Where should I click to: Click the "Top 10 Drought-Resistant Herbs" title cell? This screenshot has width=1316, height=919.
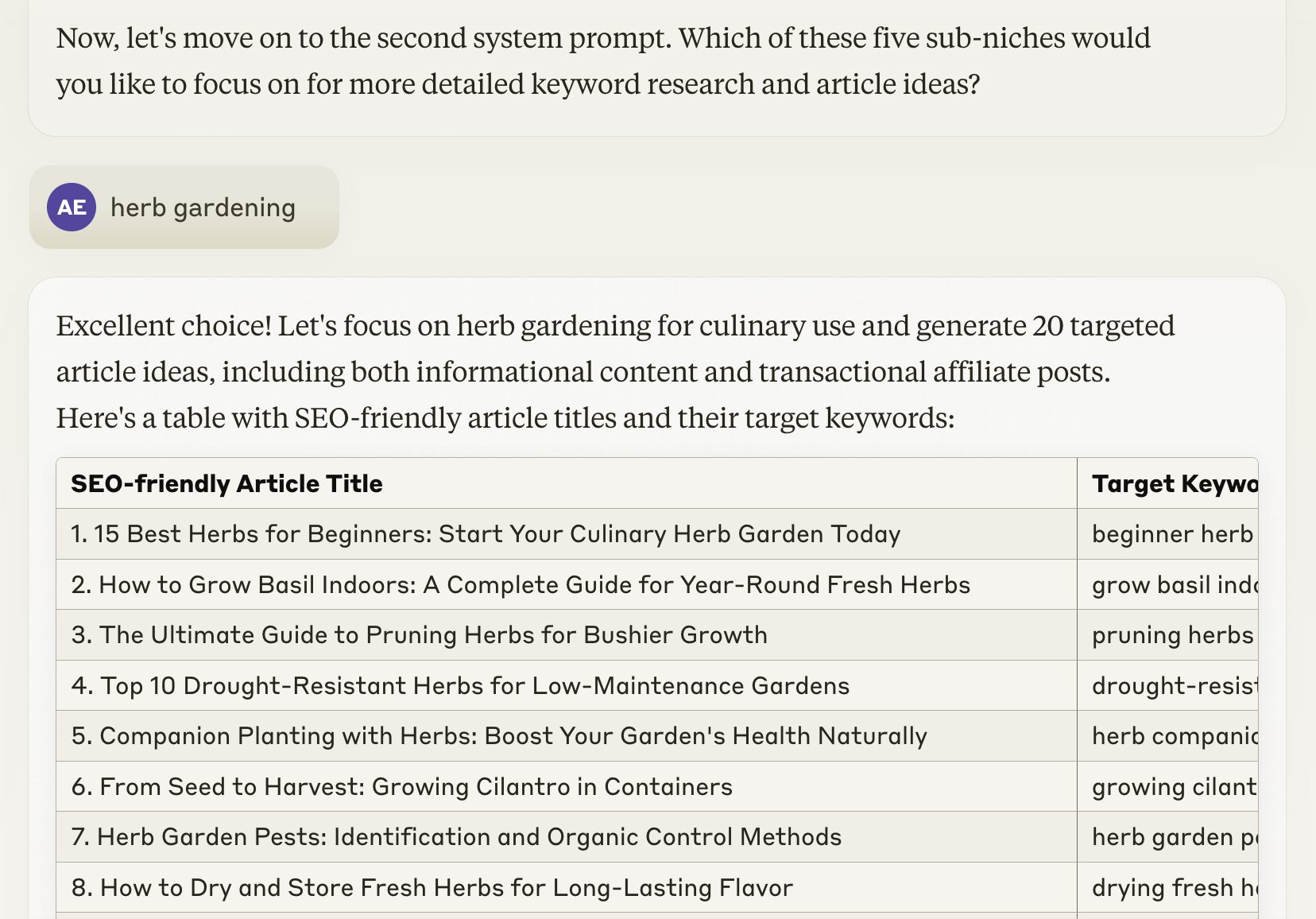[x=460, y=685]
